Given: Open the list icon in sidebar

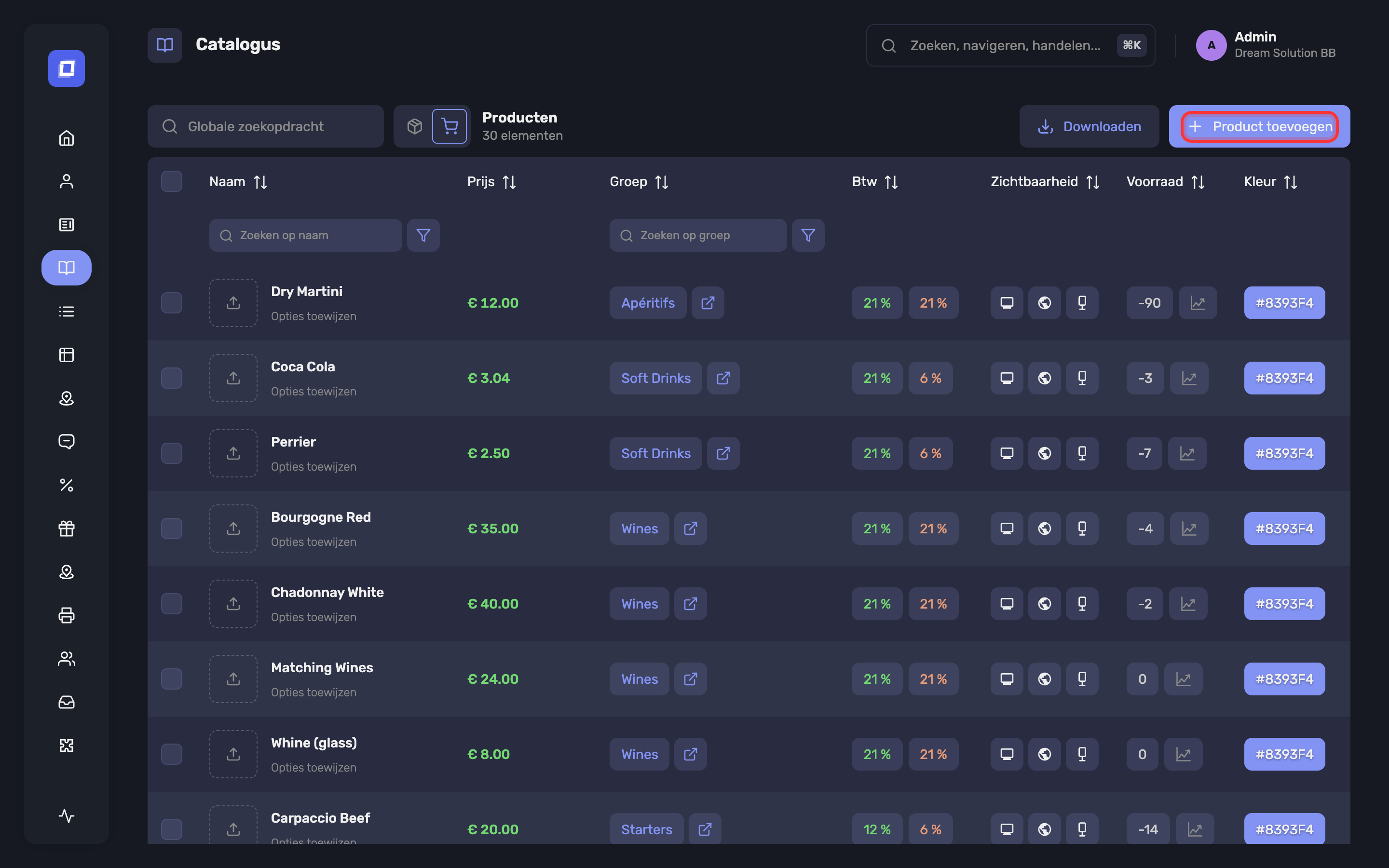Looking at the screenshot, I should click(67, 312).
